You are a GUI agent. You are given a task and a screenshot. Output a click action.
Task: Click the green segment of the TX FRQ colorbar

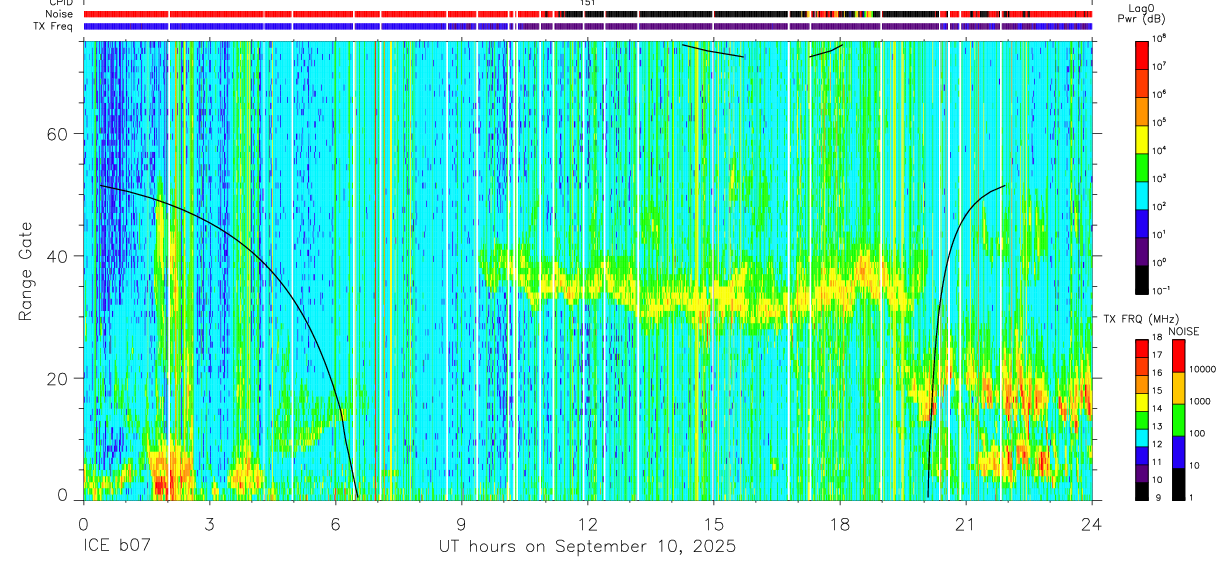tap(1142, 421)
